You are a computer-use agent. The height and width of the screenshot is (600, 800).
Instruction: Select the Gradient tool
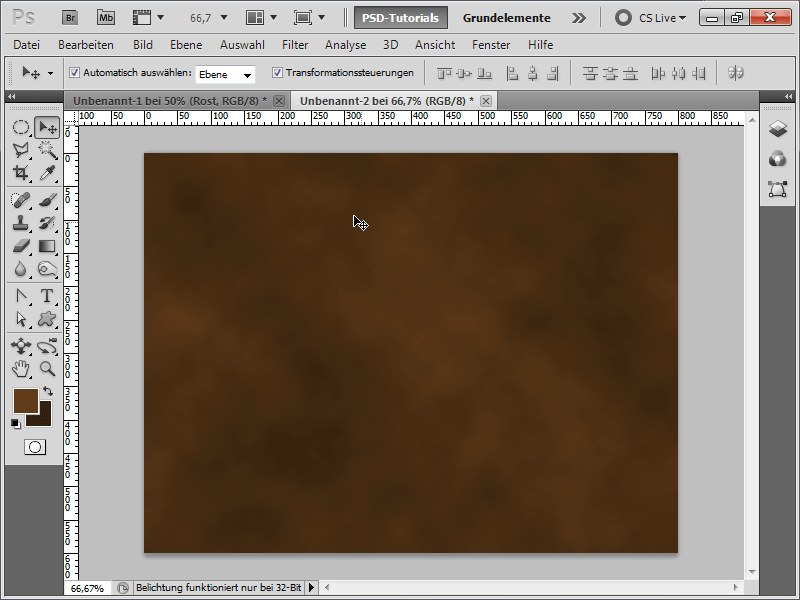[x=47, y=246]
